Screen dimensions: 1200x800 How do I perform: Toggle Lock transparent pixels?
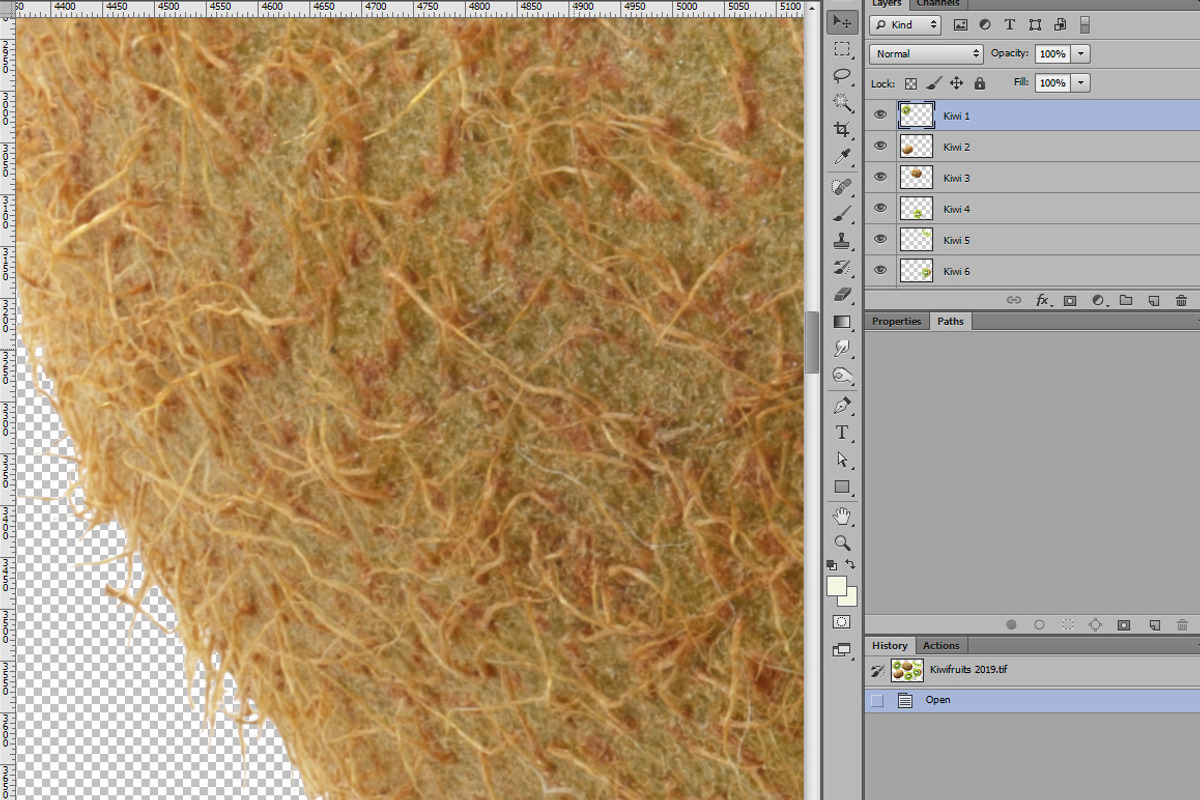(x=911, y=84)
